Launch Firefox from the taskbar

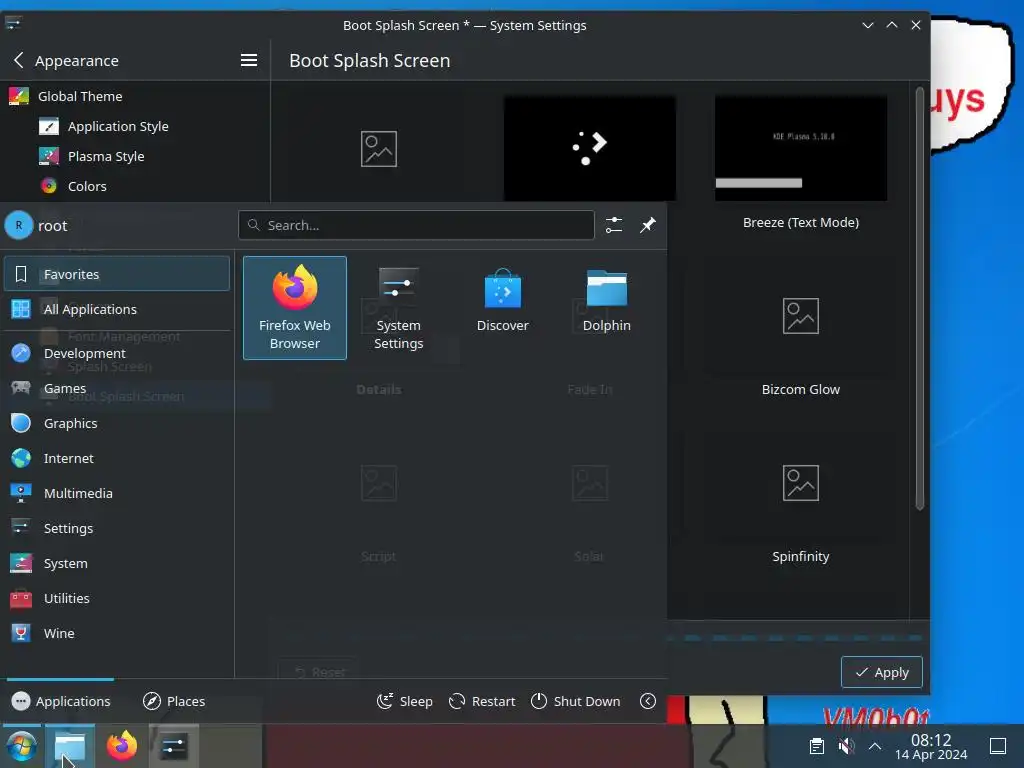coord(122,746)
